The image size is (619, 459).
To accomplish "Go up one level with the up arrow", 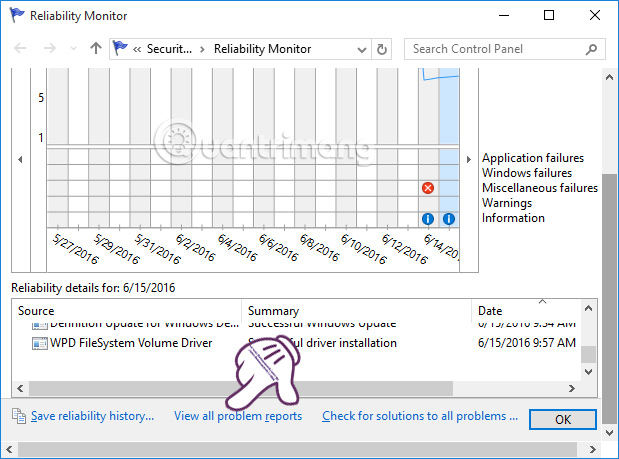I will (x=96, y=48).
